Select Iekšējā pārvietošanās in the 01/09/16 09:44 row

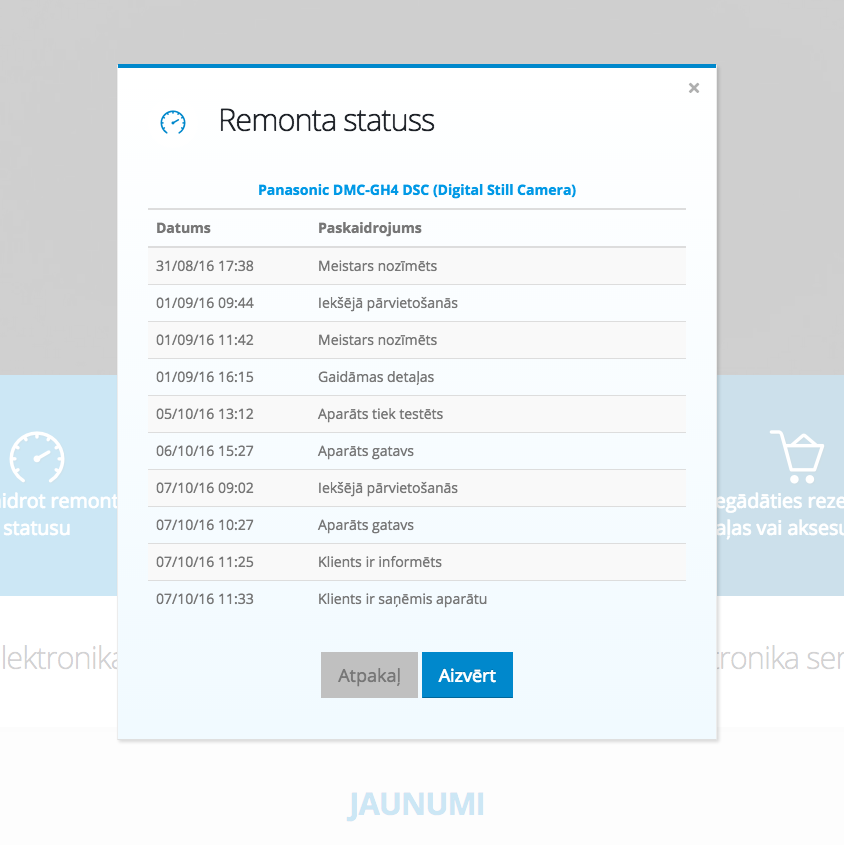pos(388,303)
